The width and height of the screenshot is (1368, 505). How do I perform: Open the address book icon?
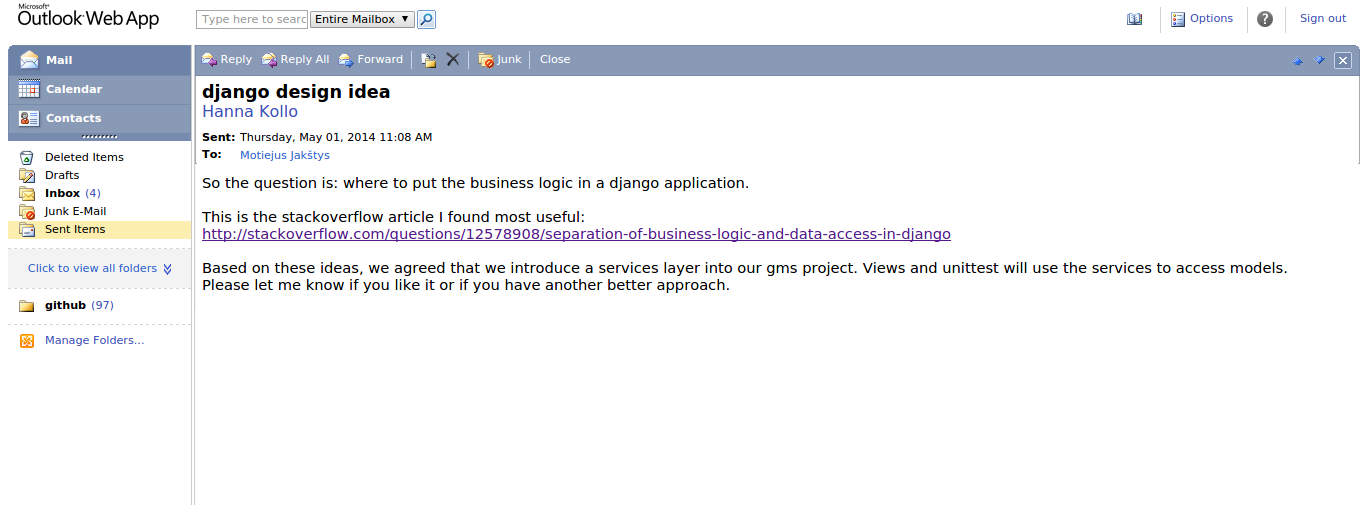tap(1134, 19)
